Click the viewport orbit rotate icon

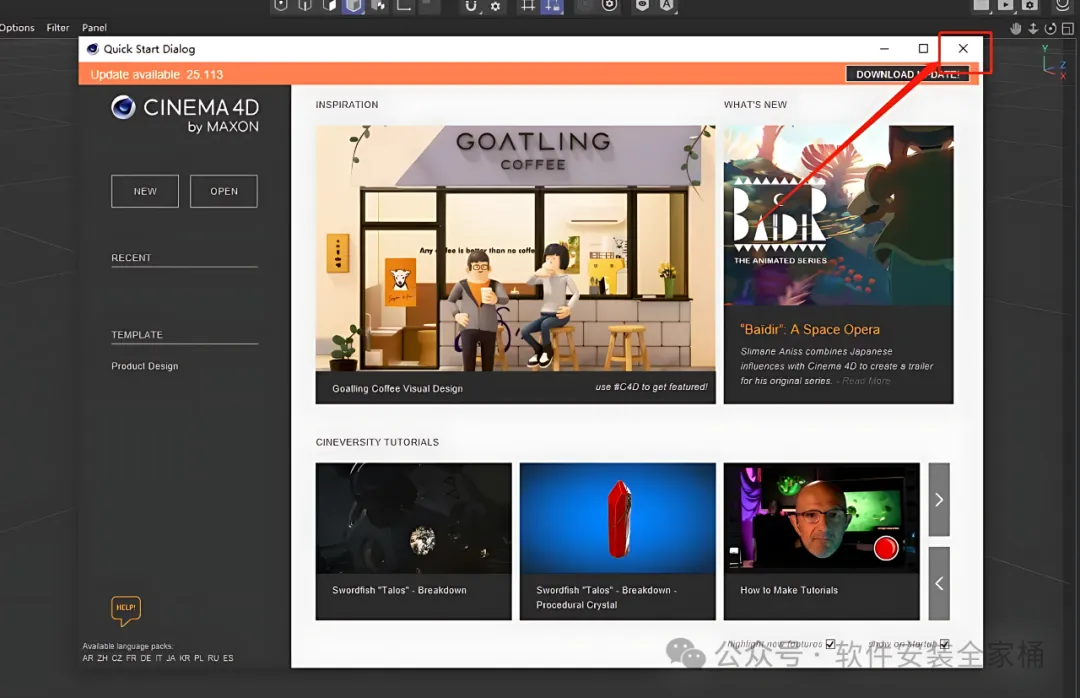(1050, 28)
